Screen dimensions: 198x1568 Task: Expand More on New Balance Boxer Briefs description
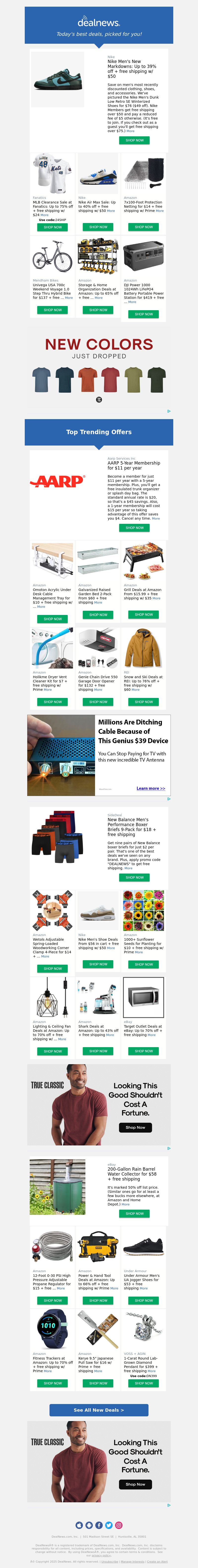(x=128, y=868)
